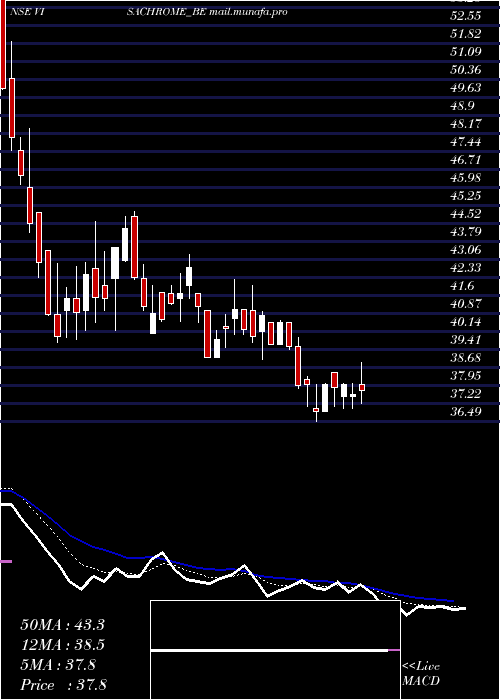This screenshot has width=500, height=700.
Task: Click the 46.71 price axis label
Action: click(464, 160)
